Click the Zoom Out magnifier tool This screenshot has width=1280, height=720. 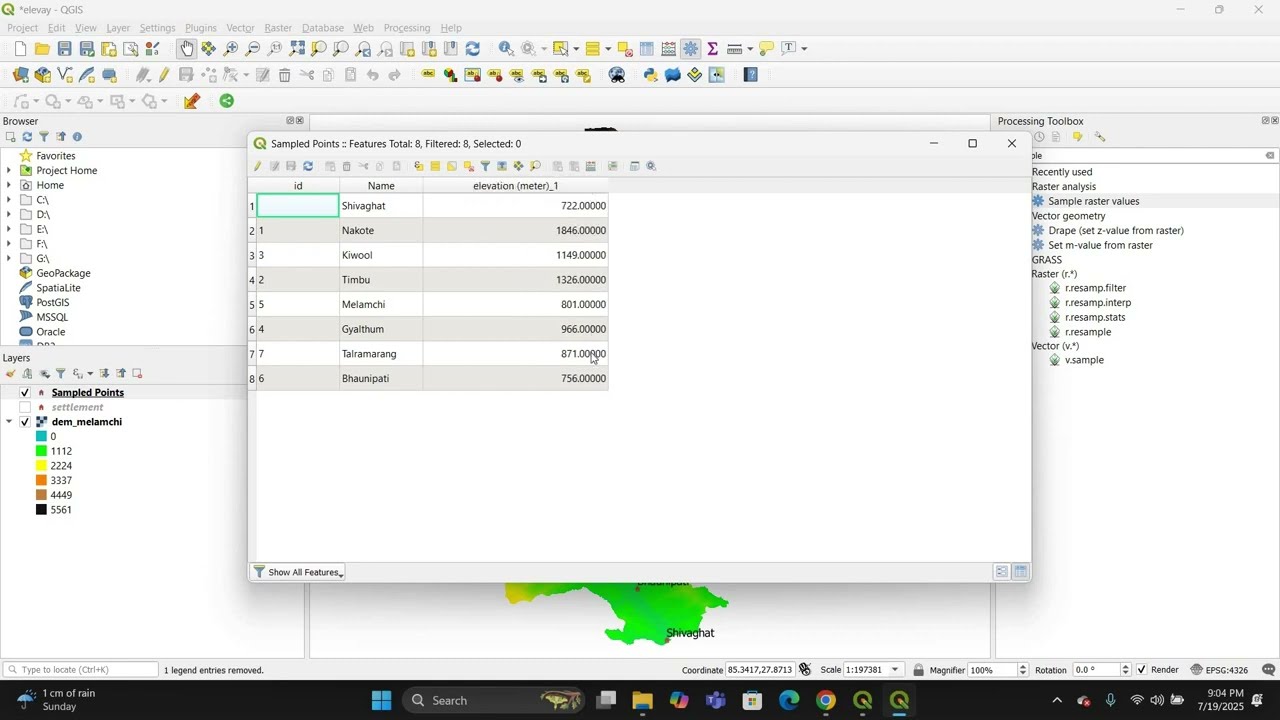pos(253,48)
